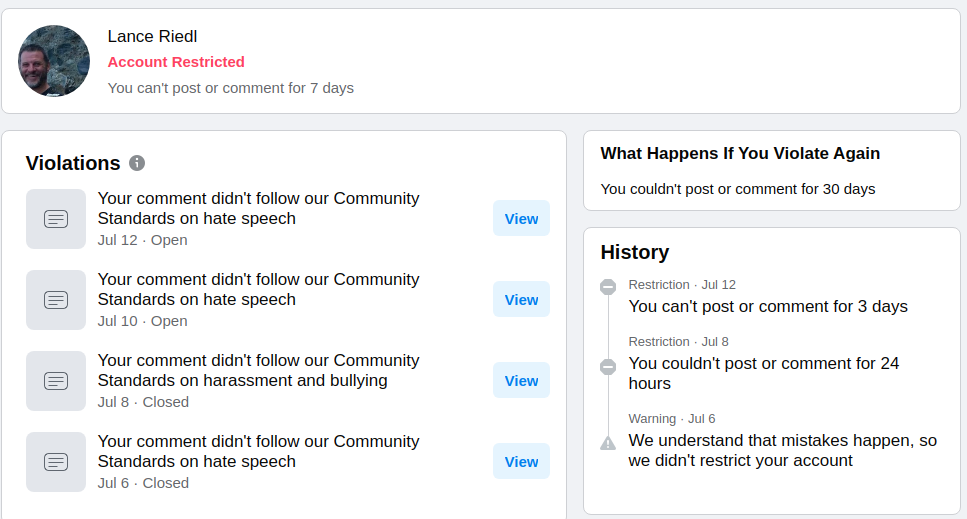The height and width of the screenshot is (519, 967).
Task: Click the What Happens If You Violate Again heading
Action: (740, 154)
